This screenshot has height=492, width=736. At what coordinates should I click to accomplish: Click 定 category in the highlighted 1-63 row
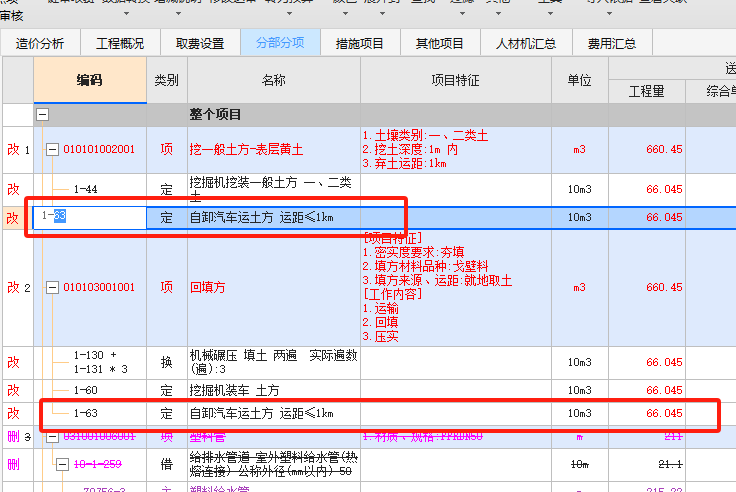(x=167, y=217)
